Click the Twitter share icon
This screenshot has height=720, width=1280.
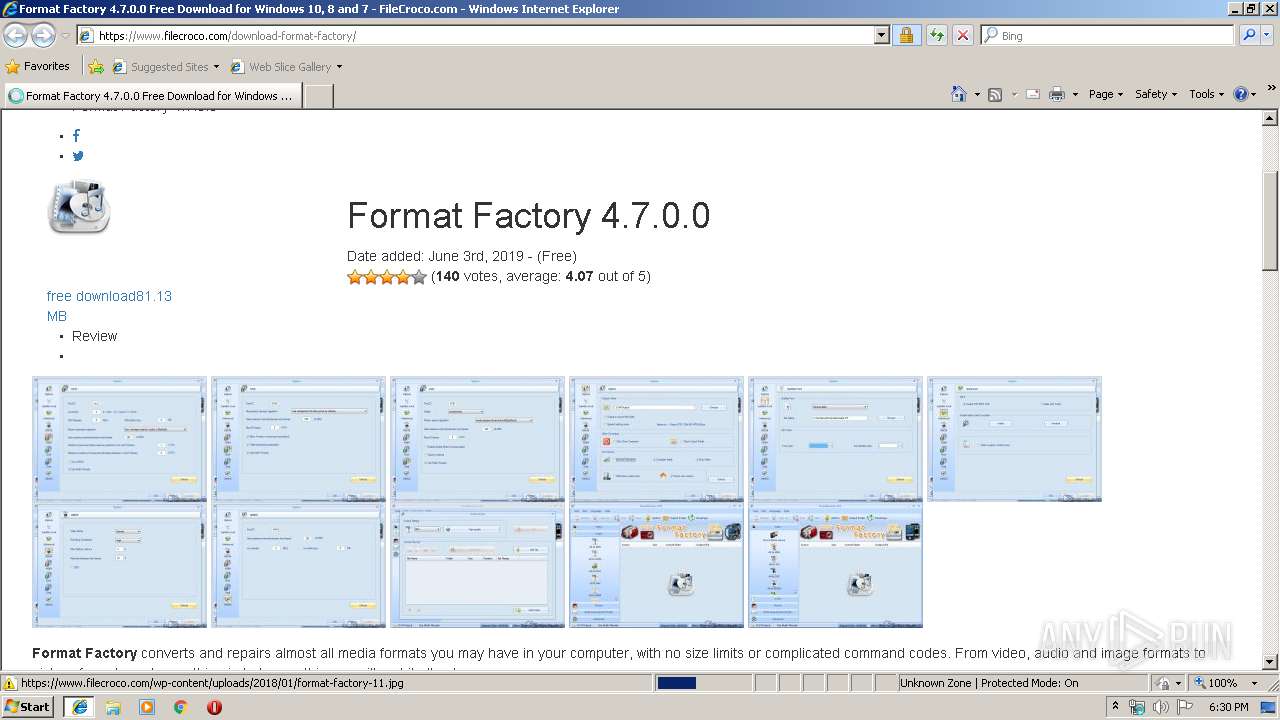click(78, 156)
